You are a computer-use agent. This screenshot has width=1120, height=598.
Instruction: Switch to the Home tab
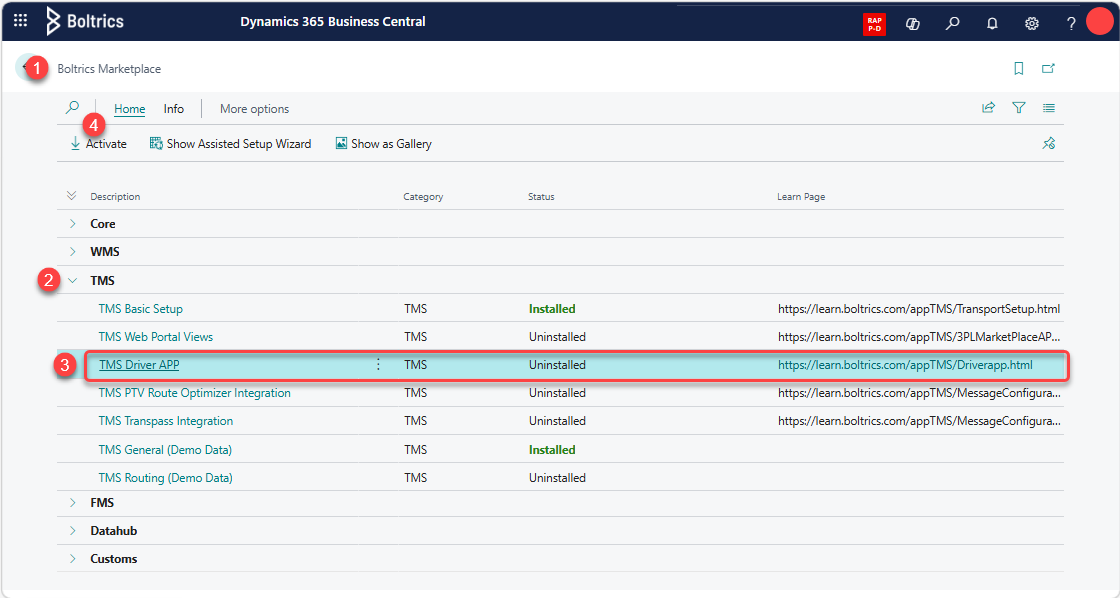129,109
